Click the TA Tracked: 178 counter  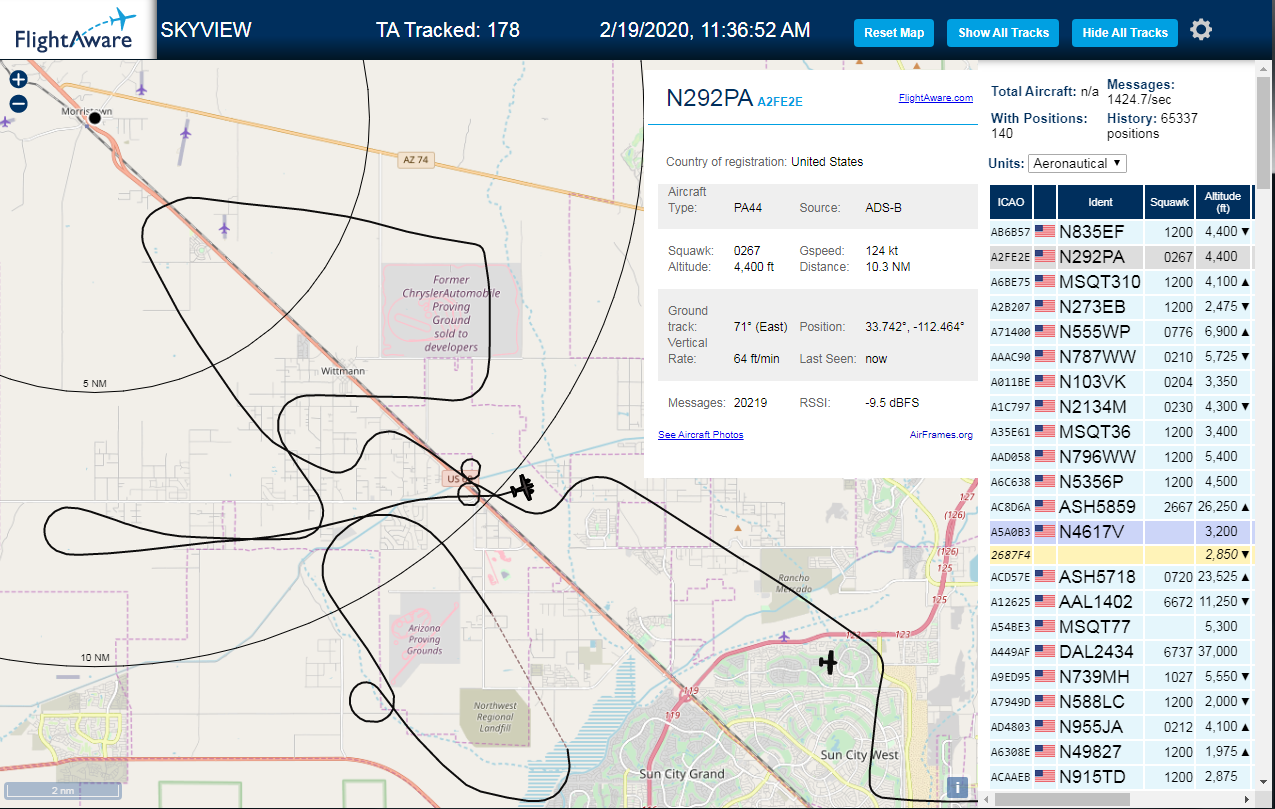(x=448, y=30)
